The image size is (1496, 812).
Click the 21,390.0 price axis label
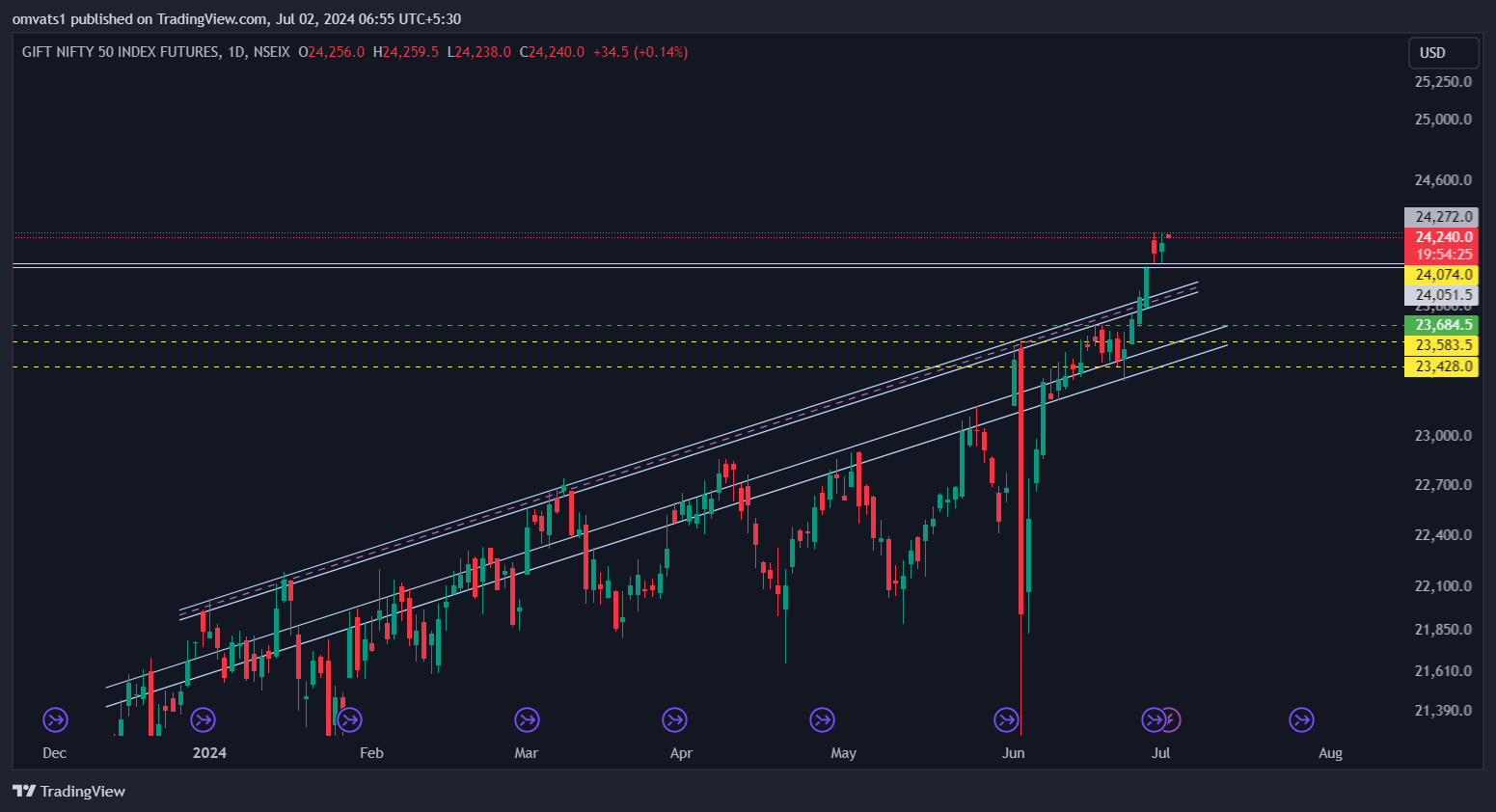point(1443,711)
